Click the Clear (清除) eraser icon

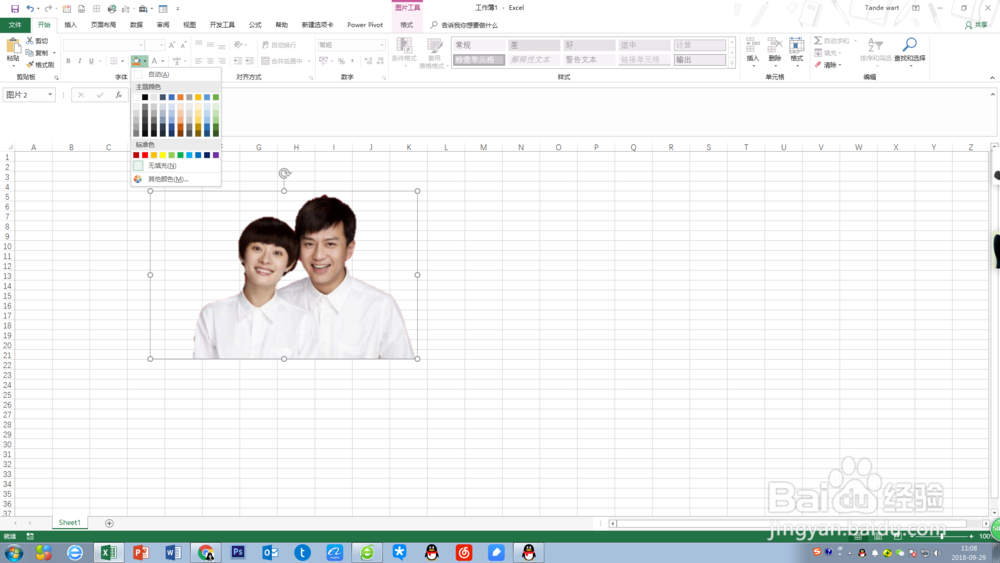(x=818, y=64)
